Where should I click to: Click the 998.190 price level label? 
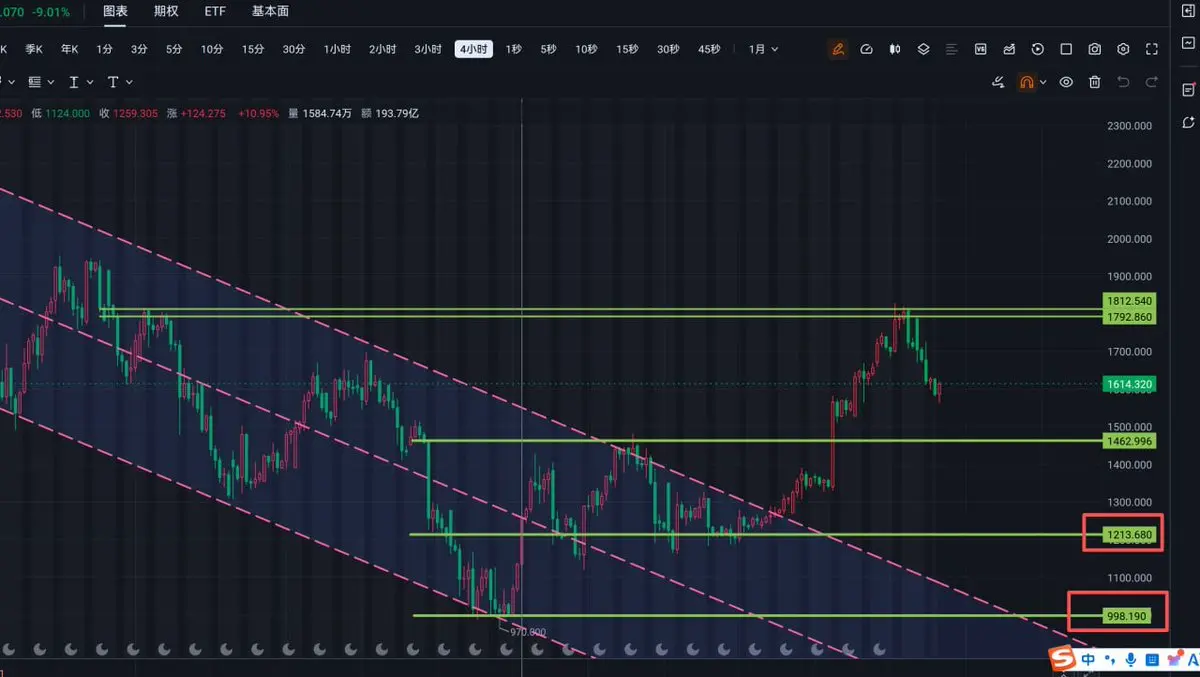pos(1129,617)
